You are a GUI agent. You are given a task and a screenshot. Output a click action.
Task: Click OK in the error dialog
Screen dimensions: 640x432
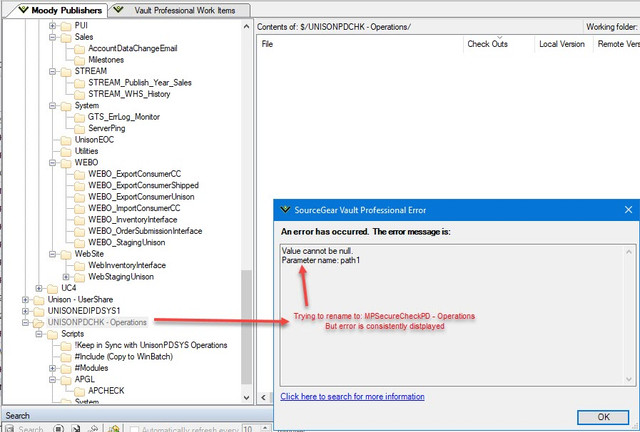603,417
